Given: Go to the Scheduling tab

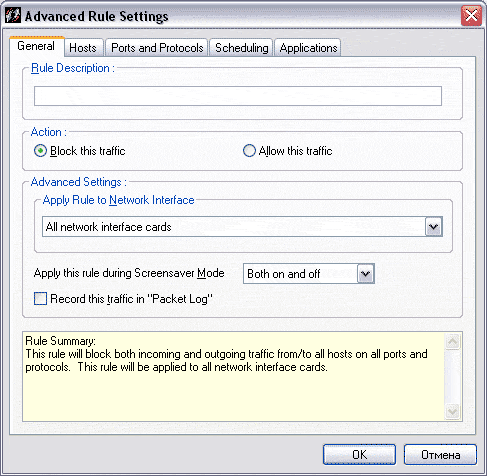Looking at the screenshot, I should click(x=242, y=48).
